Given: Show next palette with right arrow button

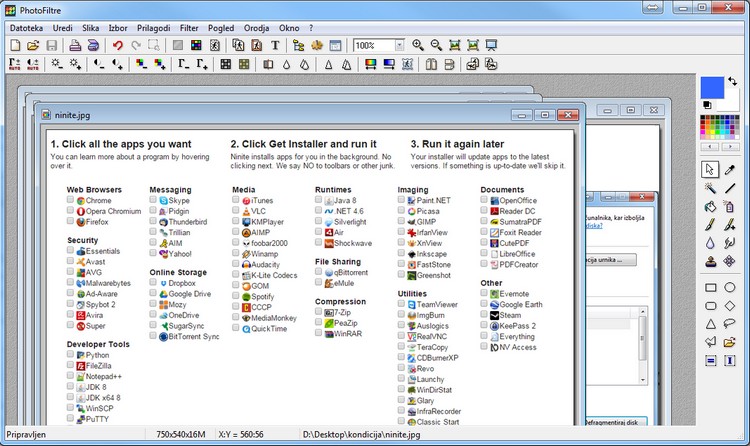Looking at the screenshot, I should pos(730,146).
